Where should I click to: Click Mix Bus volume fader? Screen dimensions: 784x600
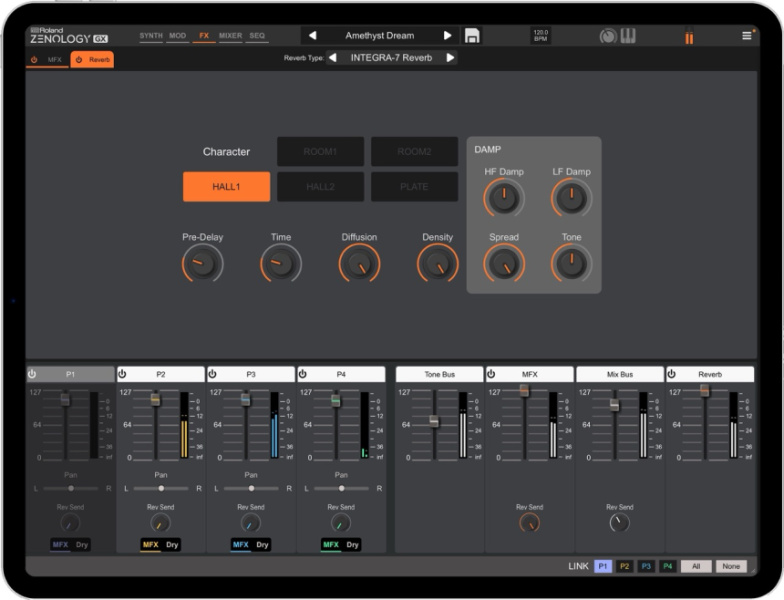614,405
